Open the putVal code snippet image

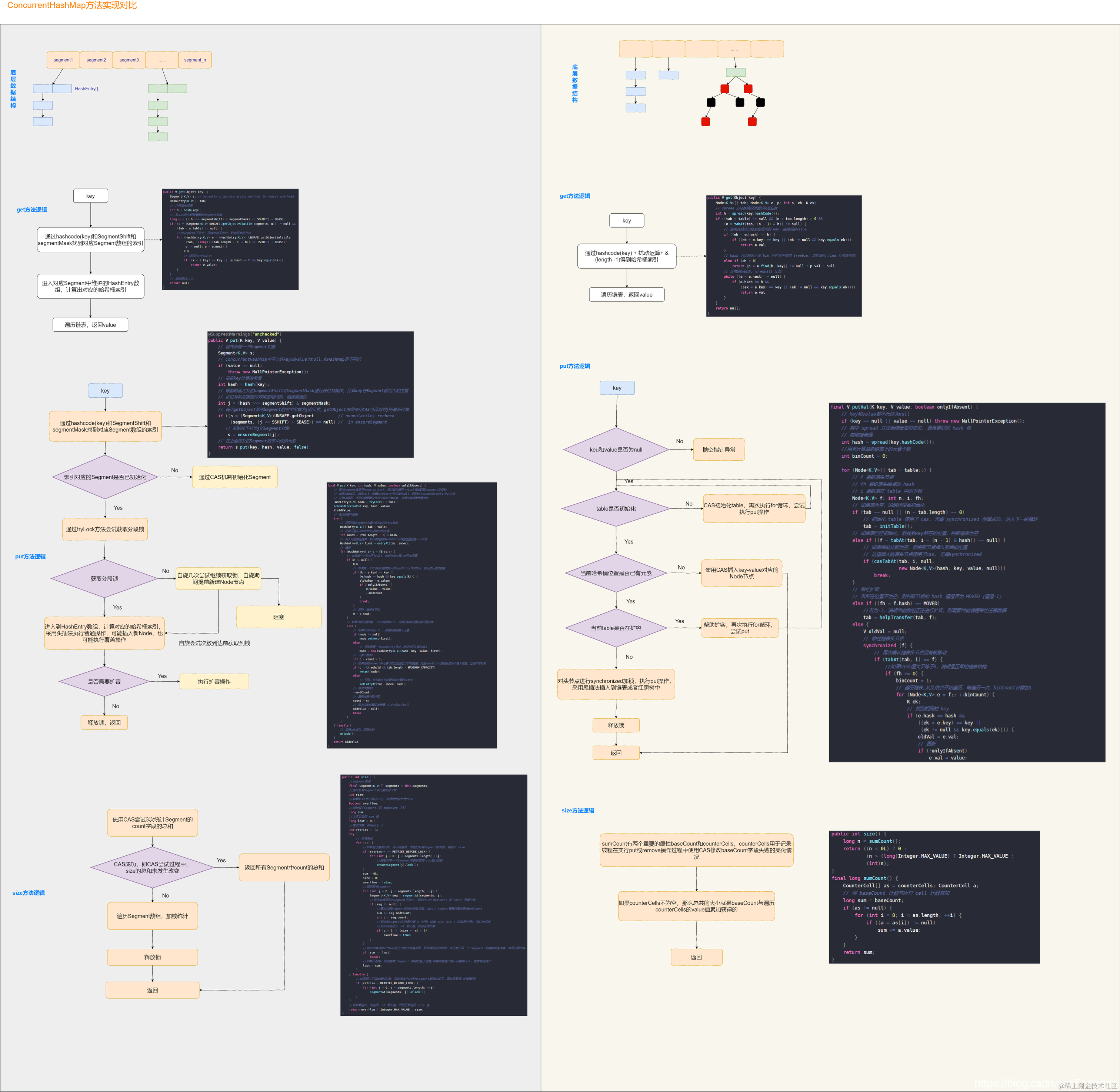point(967,582)
